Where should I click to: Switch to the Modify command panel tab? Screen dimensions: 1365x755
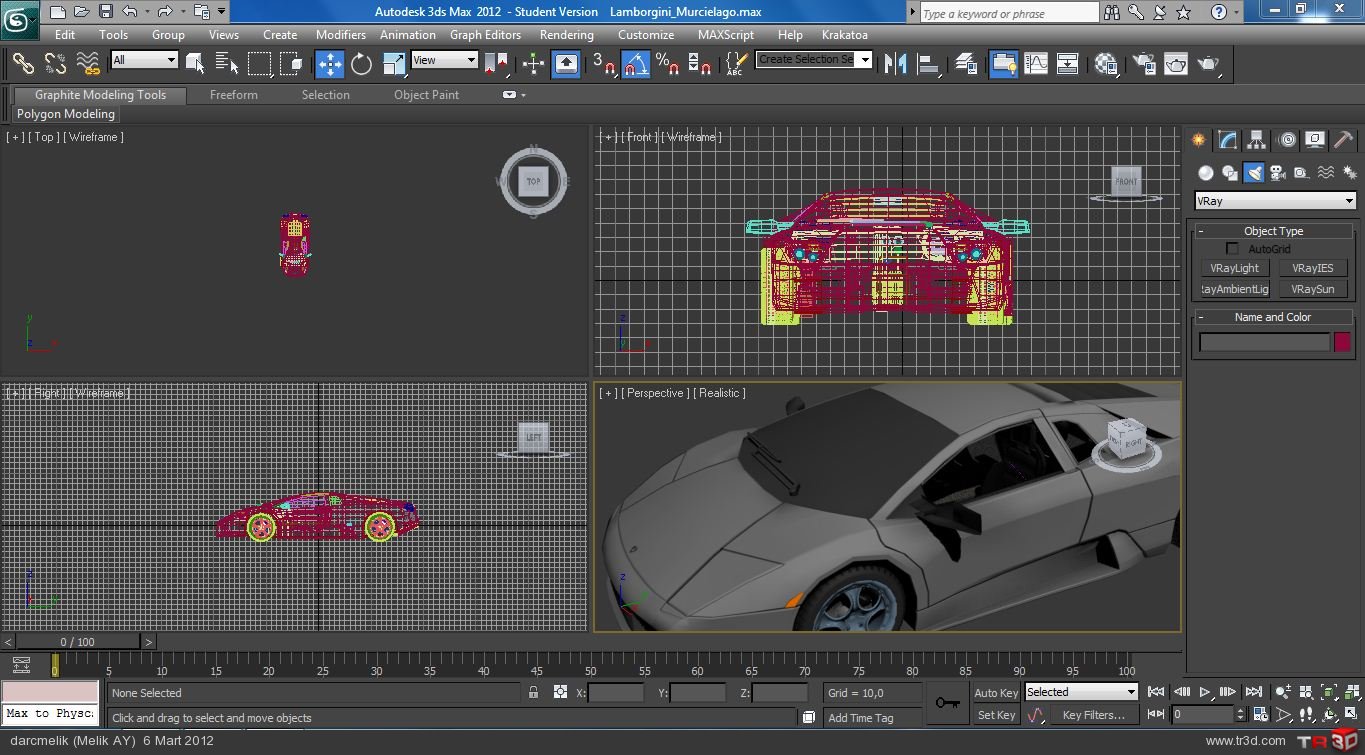point(1228,140)
